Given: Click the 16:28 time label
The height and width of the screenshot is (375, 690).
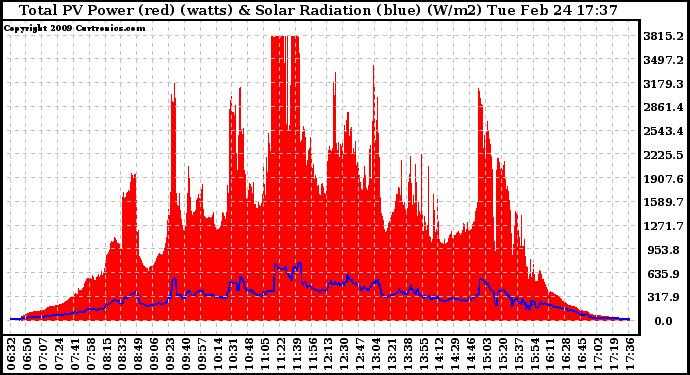Looking at the screenshot, I should tap(566, 353).
